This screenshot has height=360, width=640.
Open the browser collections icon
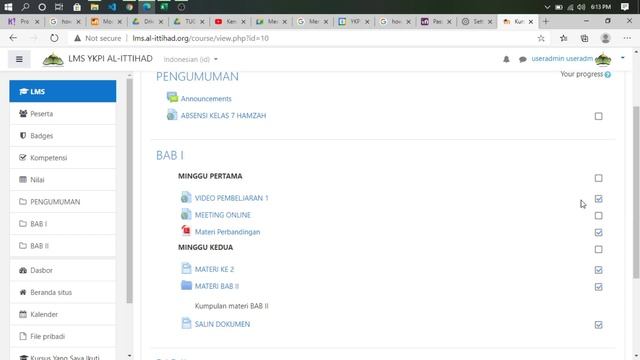coord(584,38)
